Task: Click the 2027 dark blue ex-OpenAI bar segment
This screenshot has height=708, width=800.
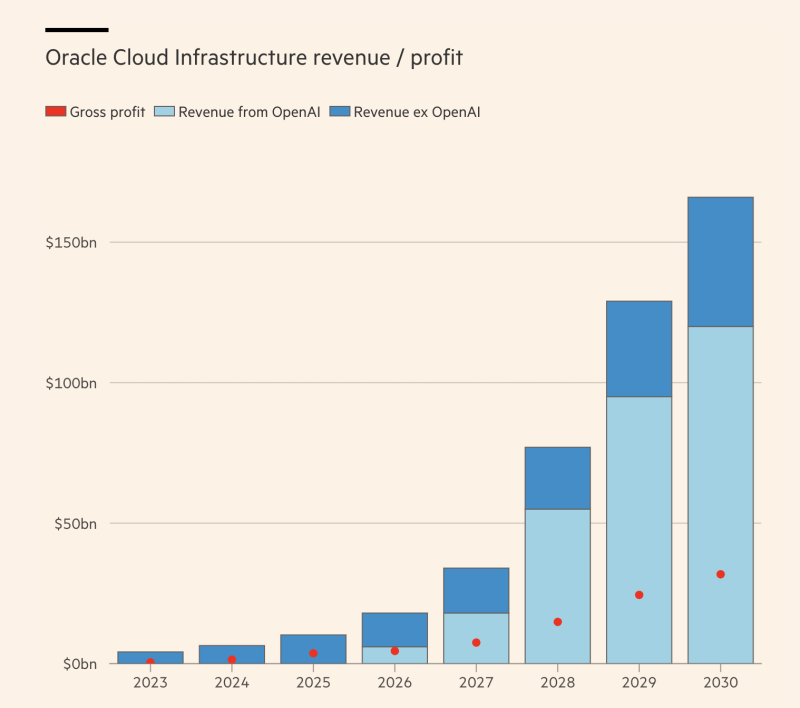Action: pyautogui.click(x=476, y=591)
